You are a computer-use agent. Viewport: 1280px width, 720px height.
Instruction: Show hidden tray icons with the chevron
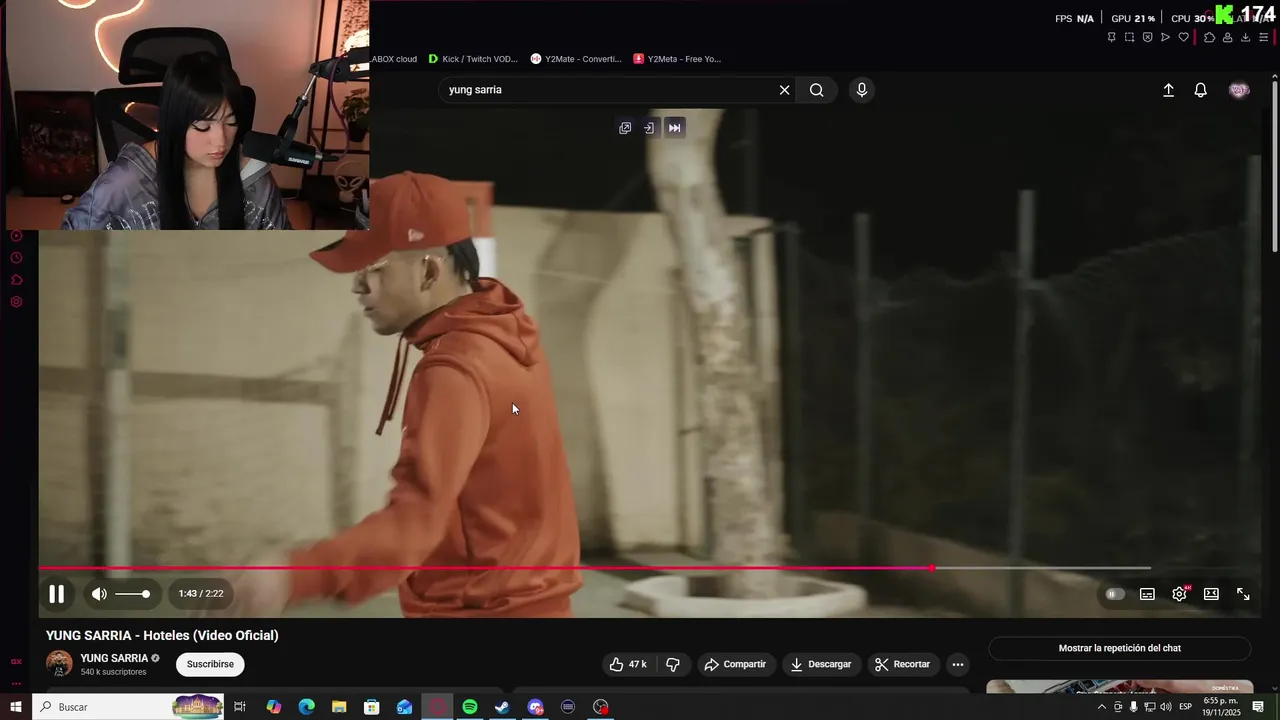point(1102,707)
